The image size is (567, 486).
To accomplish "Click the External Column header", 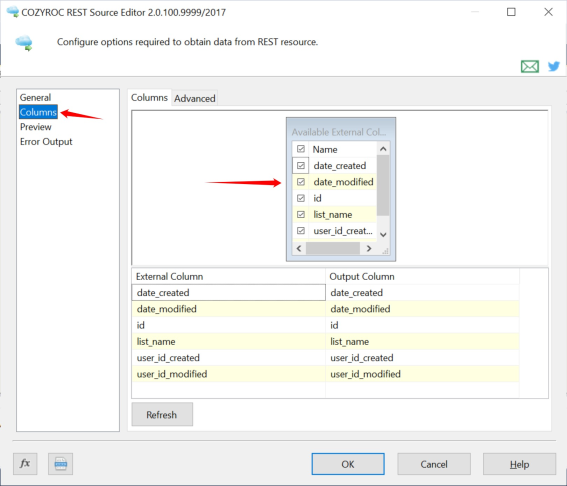I will [229, 276].
